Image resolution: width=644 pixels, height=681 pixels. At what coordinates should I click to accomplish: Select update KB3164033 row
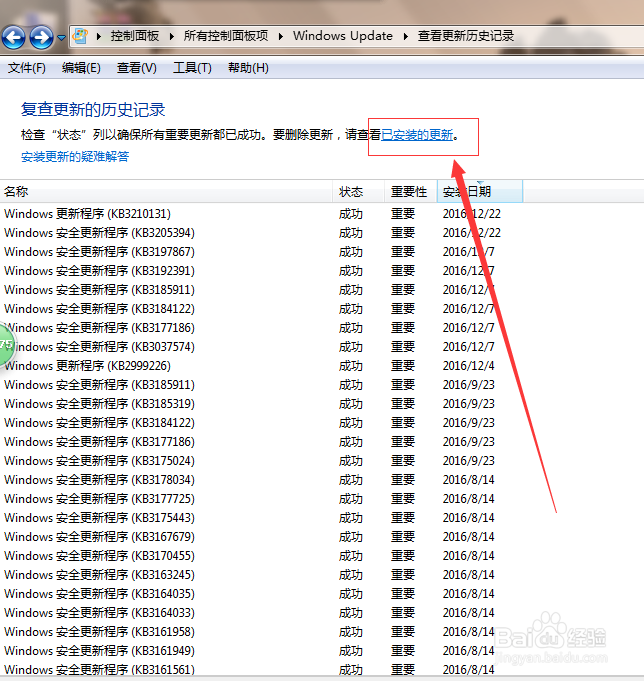point(261,613)
